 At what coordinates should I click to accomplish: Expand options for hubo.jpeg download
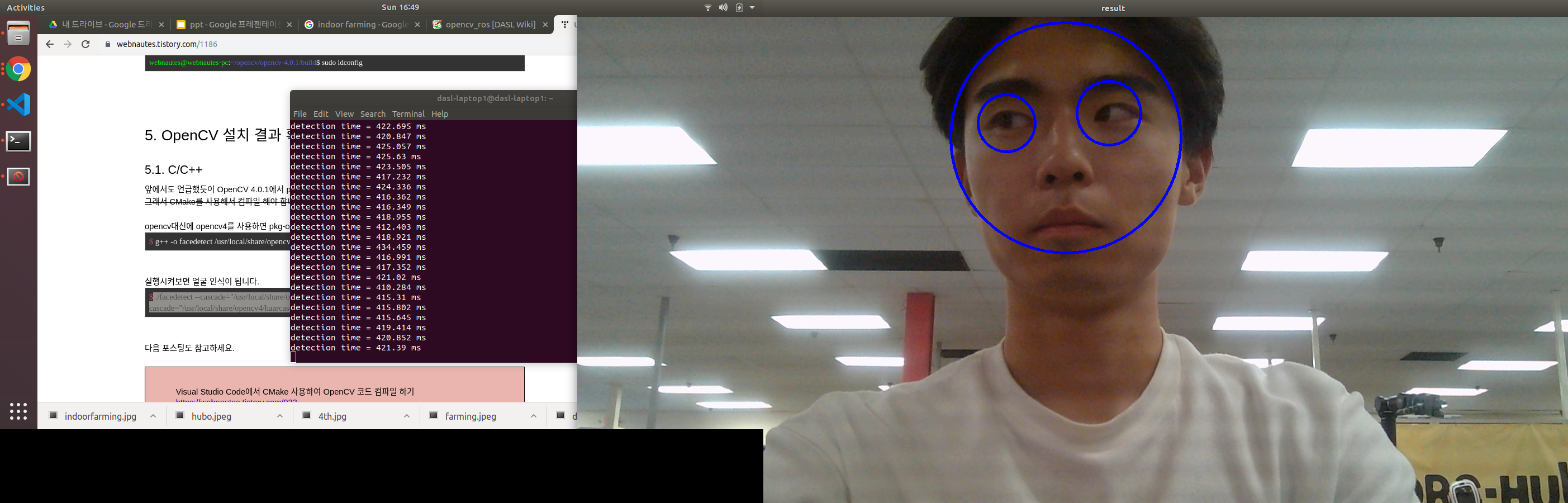click(280, 416)
